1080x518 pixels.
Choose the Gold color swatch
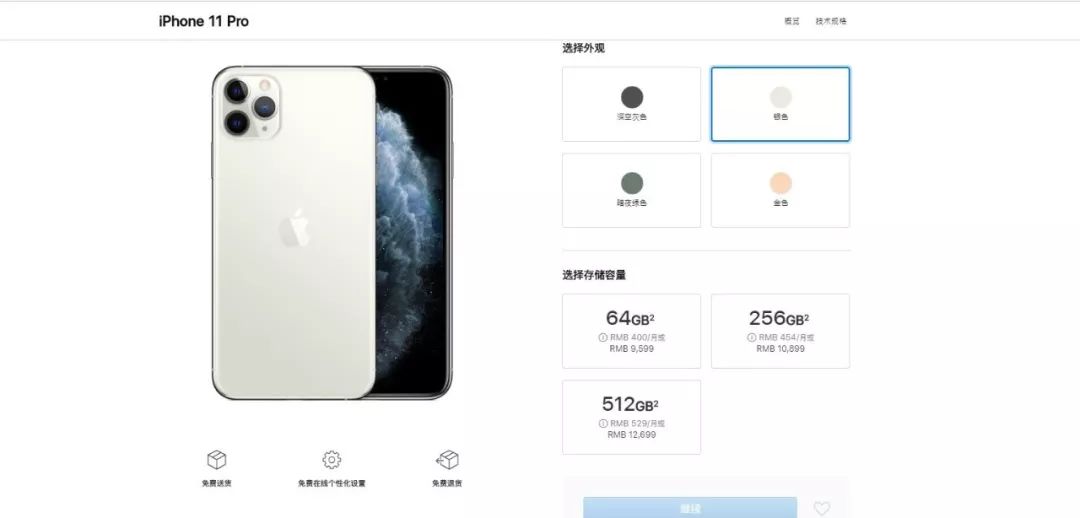[x=780, y=183]
